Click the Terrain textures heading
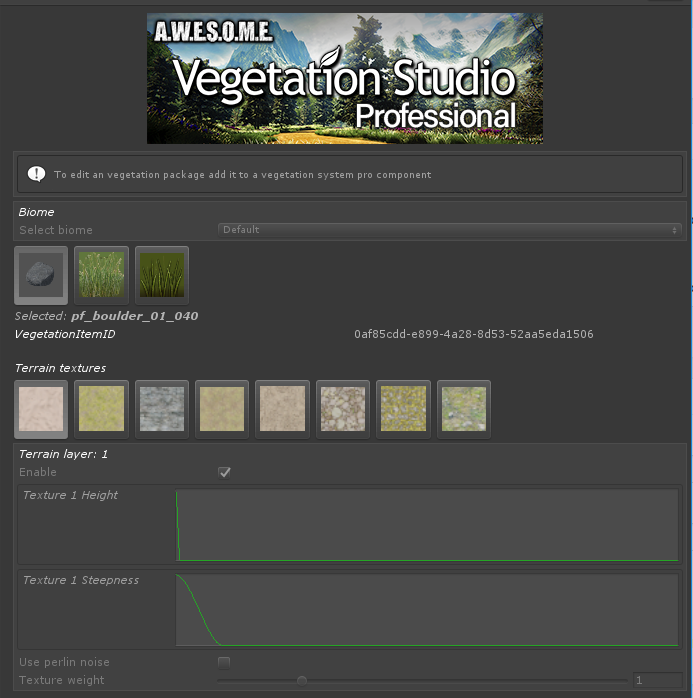This screenshot has height=698, width=693. (61, 368)
